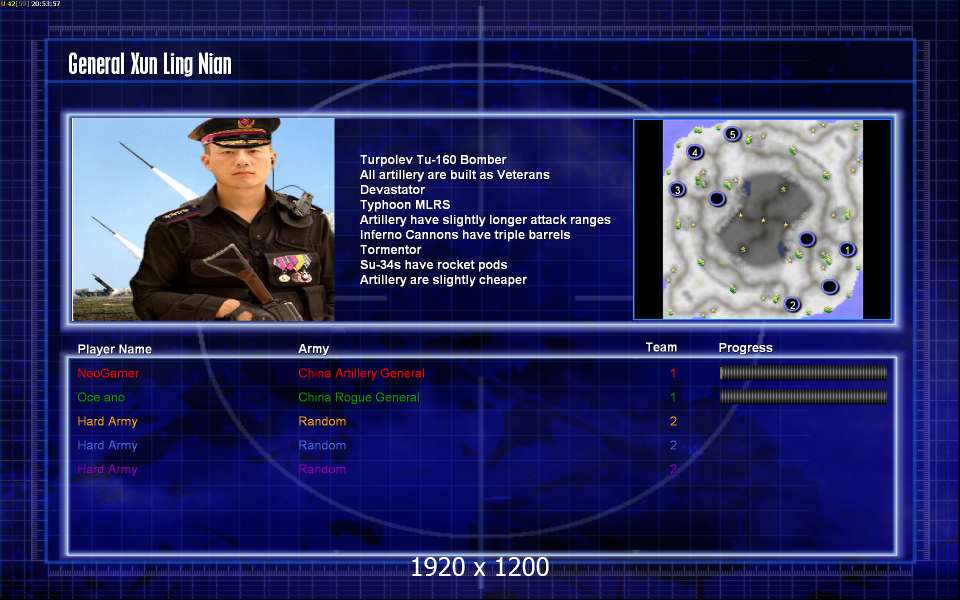Image resolution: width=960 pixels, height=600 pixels.
Task: Select start position marker 4 on minimap
Action: [x=694, y=152]
